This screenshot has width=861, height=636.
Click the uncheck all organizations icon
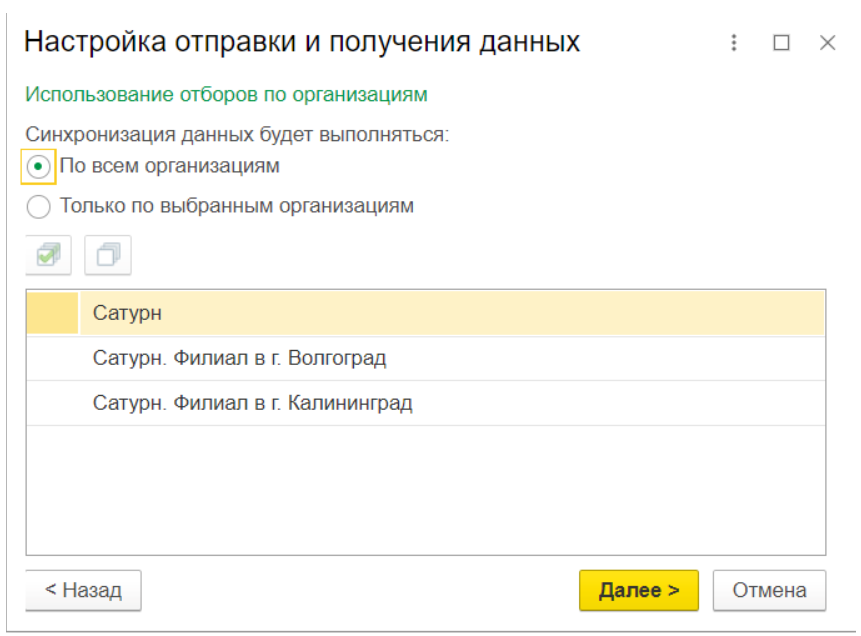107,256
